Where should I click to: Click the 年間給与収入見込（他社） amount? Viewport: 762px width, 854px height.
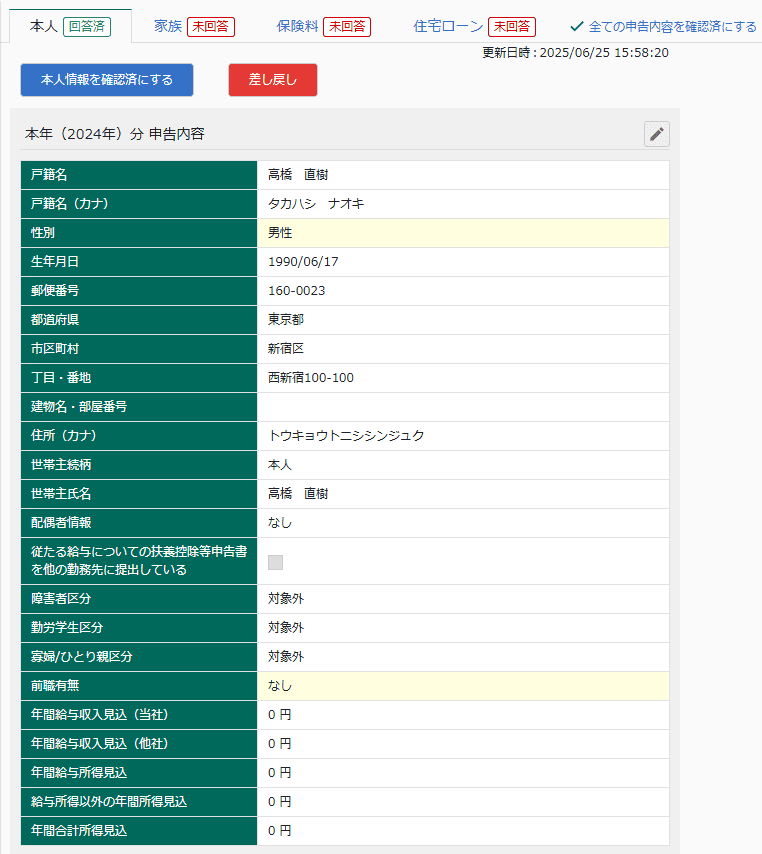[279, 743]
